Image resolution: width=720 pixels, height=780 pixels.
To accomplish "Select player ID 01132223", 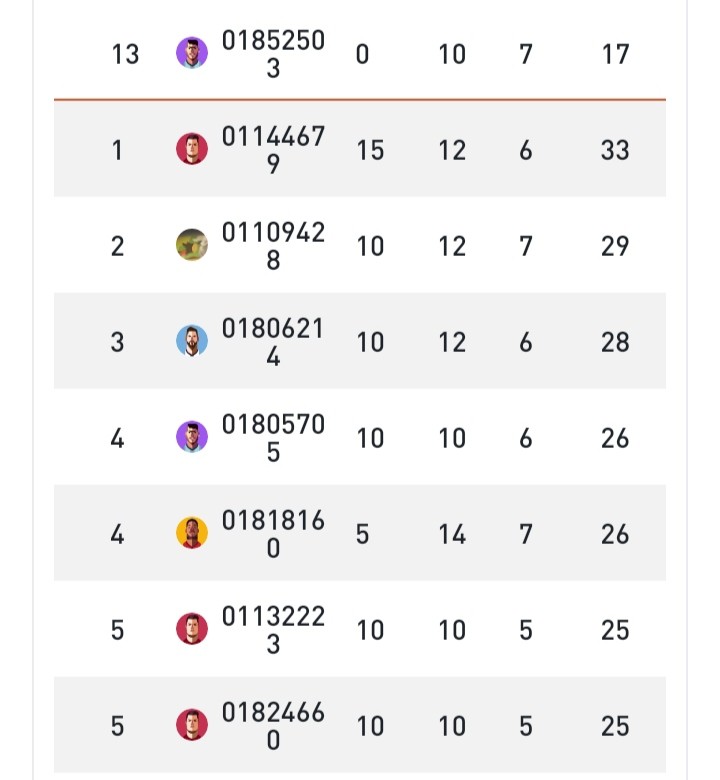I will (x=273, y=629).
